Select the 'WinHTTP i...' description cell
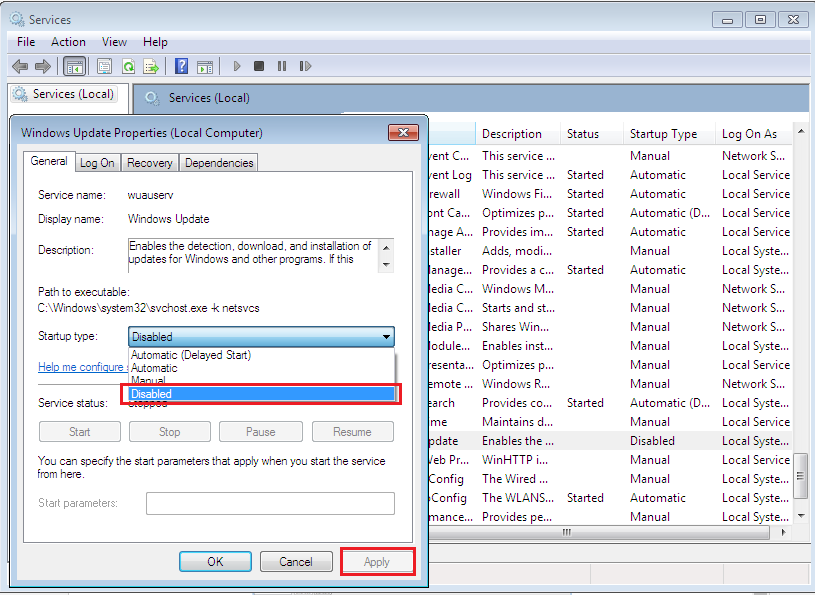 (x=515, y=460)
